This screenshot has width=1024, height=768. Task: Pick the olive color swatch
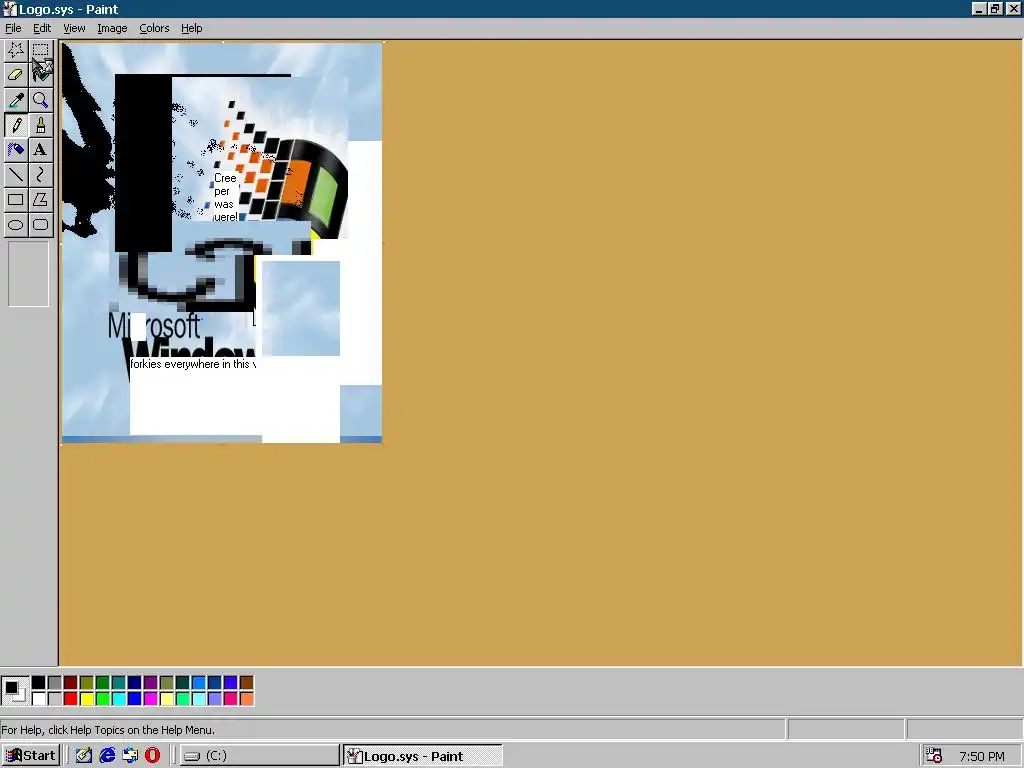click(86, 682)
